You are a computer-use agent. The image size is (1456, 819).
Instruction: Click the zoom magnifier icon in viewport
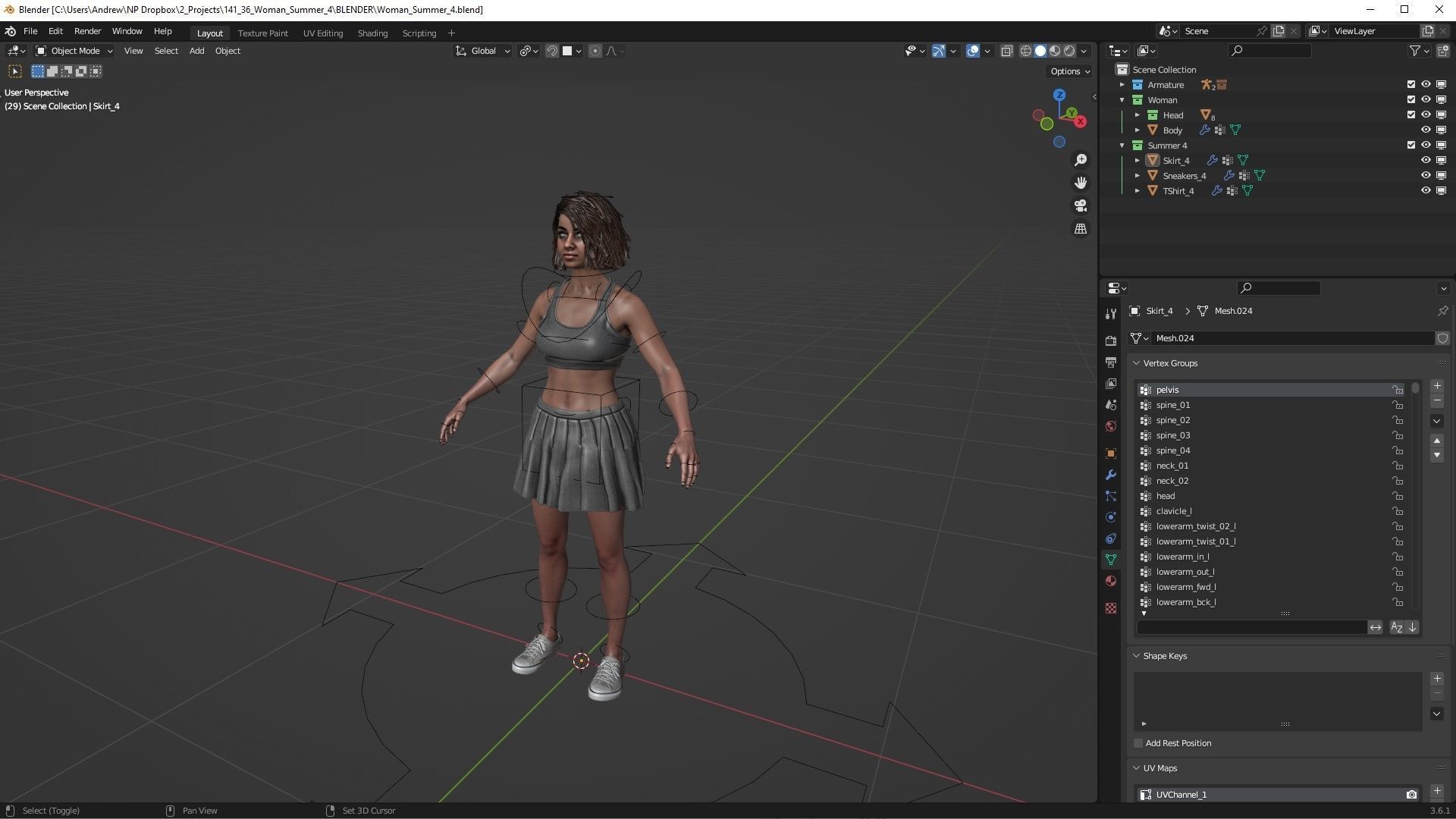click(1080, 160)
